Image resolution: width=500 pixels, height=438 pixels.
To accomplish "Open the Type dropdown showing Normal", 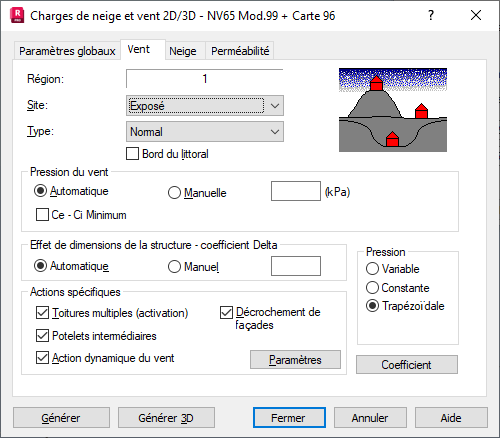I will tap(205, 132).
